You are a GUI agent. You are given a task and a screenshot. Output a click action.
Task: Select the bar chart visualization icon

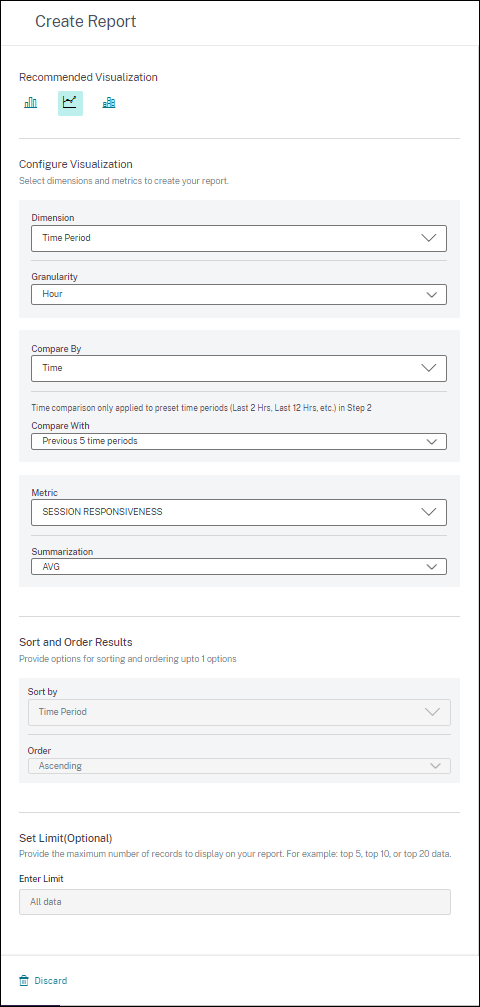31,103
